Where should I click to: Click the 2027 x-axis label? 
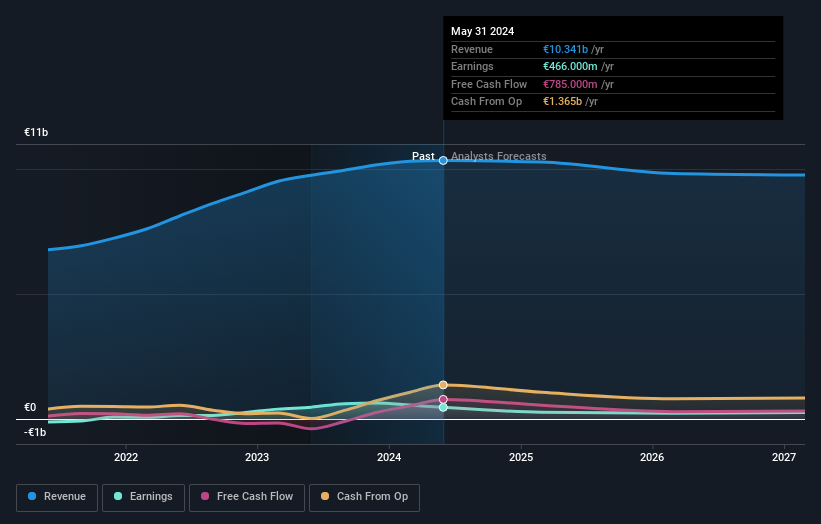click(784, 457)
